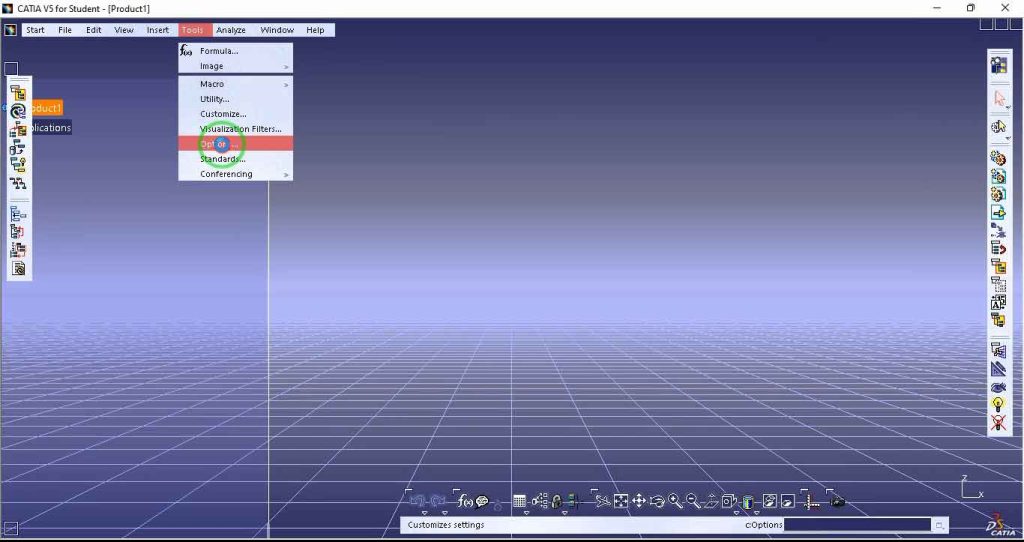The image size is (1024, 542).
Task: Open the Analyze menu
Action: click(x=230, y=30)
